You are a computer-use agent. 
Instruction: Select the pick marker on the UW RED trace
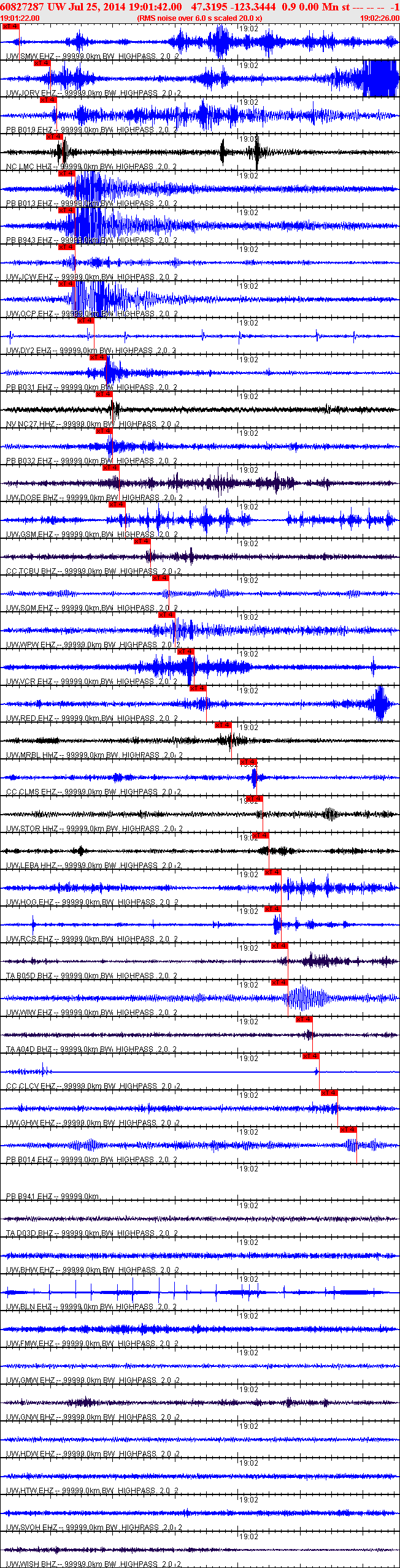(198, 688)
